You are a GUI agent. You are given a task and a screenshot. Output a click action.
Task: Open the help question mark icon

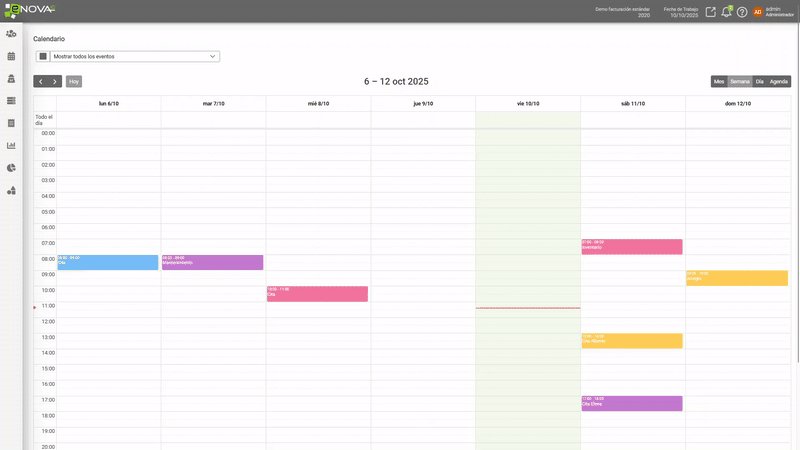click(742, 12)
